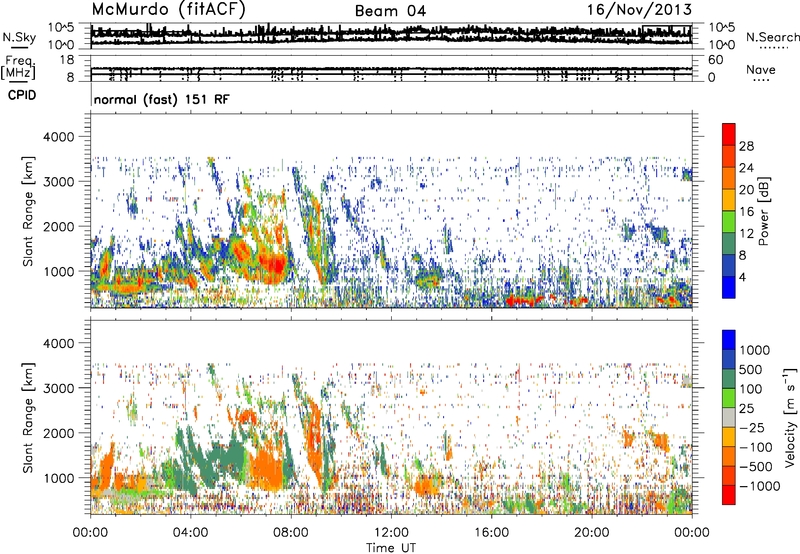Viewport: 800px width, 554px height.
Task: Pick the teal 8–12 dB power swatch
Action: pos(729,244)
